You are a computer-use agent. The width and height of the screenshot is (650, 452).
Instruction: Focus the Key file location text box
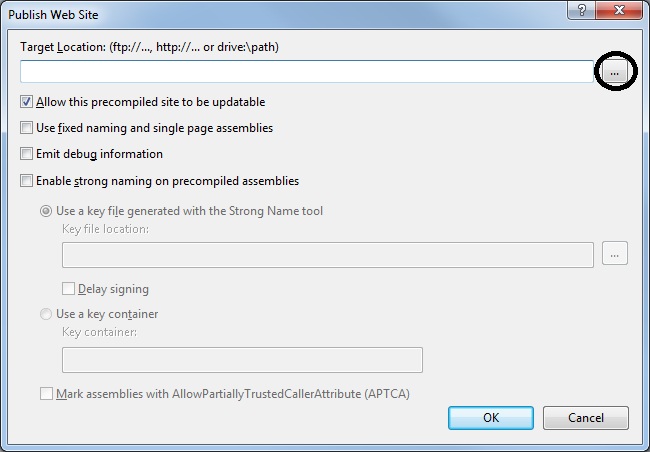pos(327,255)
